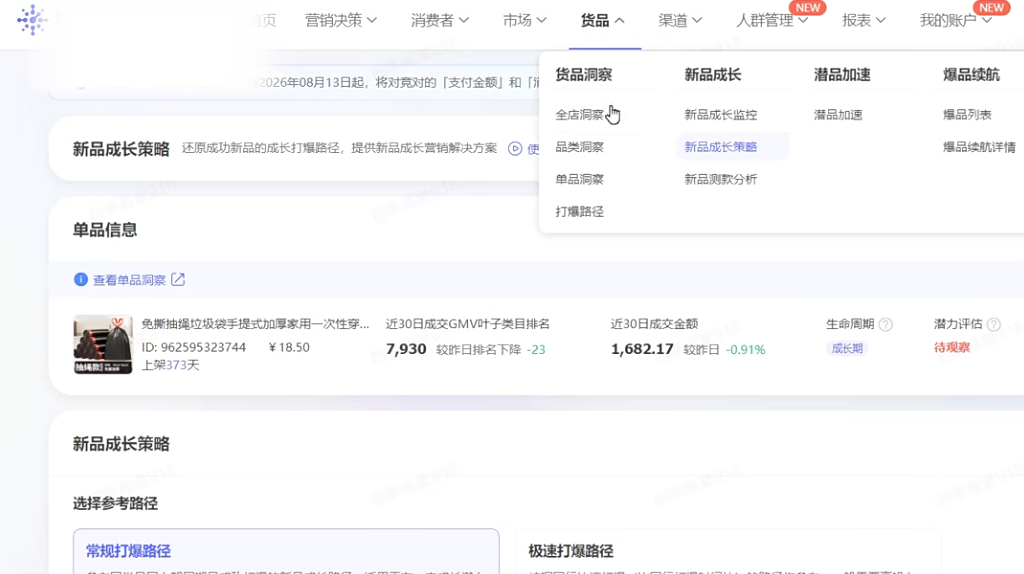Click the 潜力评估 help question icon
1024x574 pixels.
[x=993, y=325]
